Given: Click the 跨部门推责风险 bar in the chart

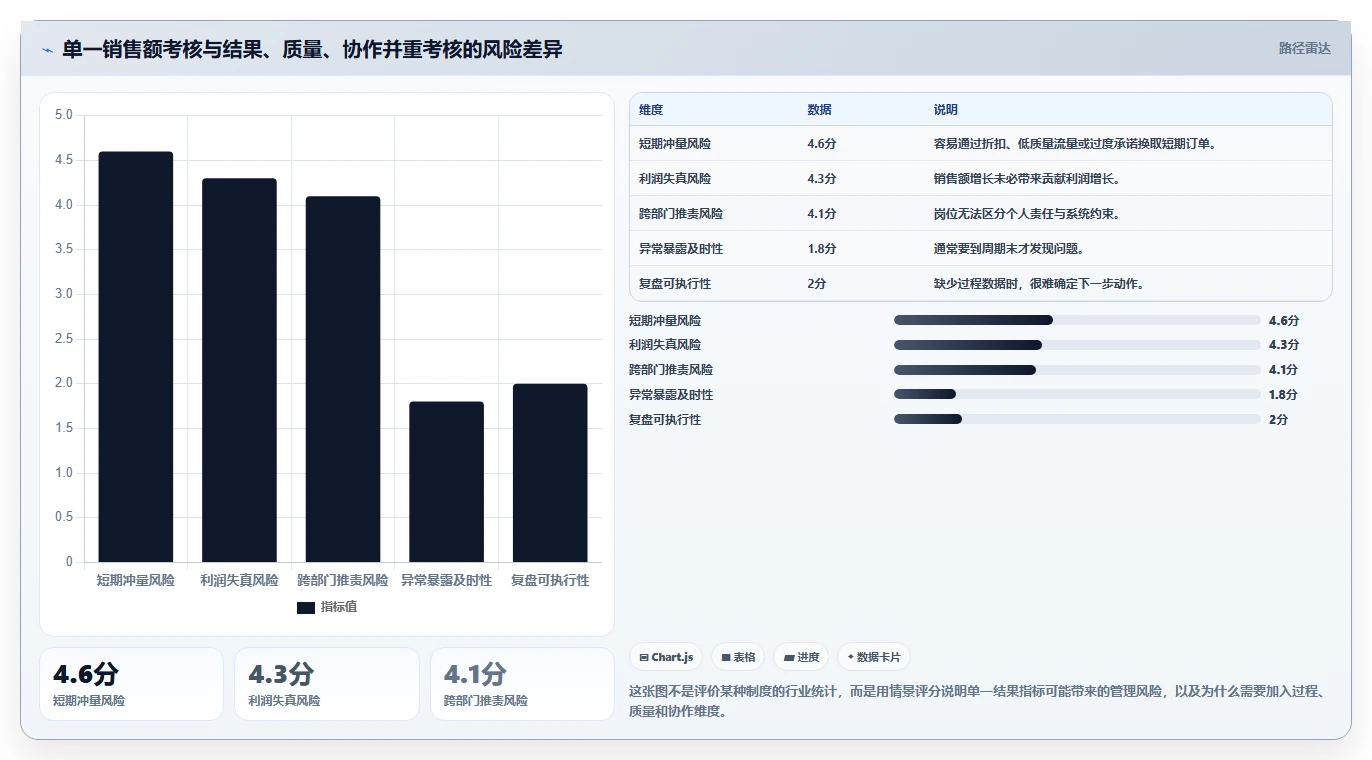Looking at the screenshot, I should 343,379.
